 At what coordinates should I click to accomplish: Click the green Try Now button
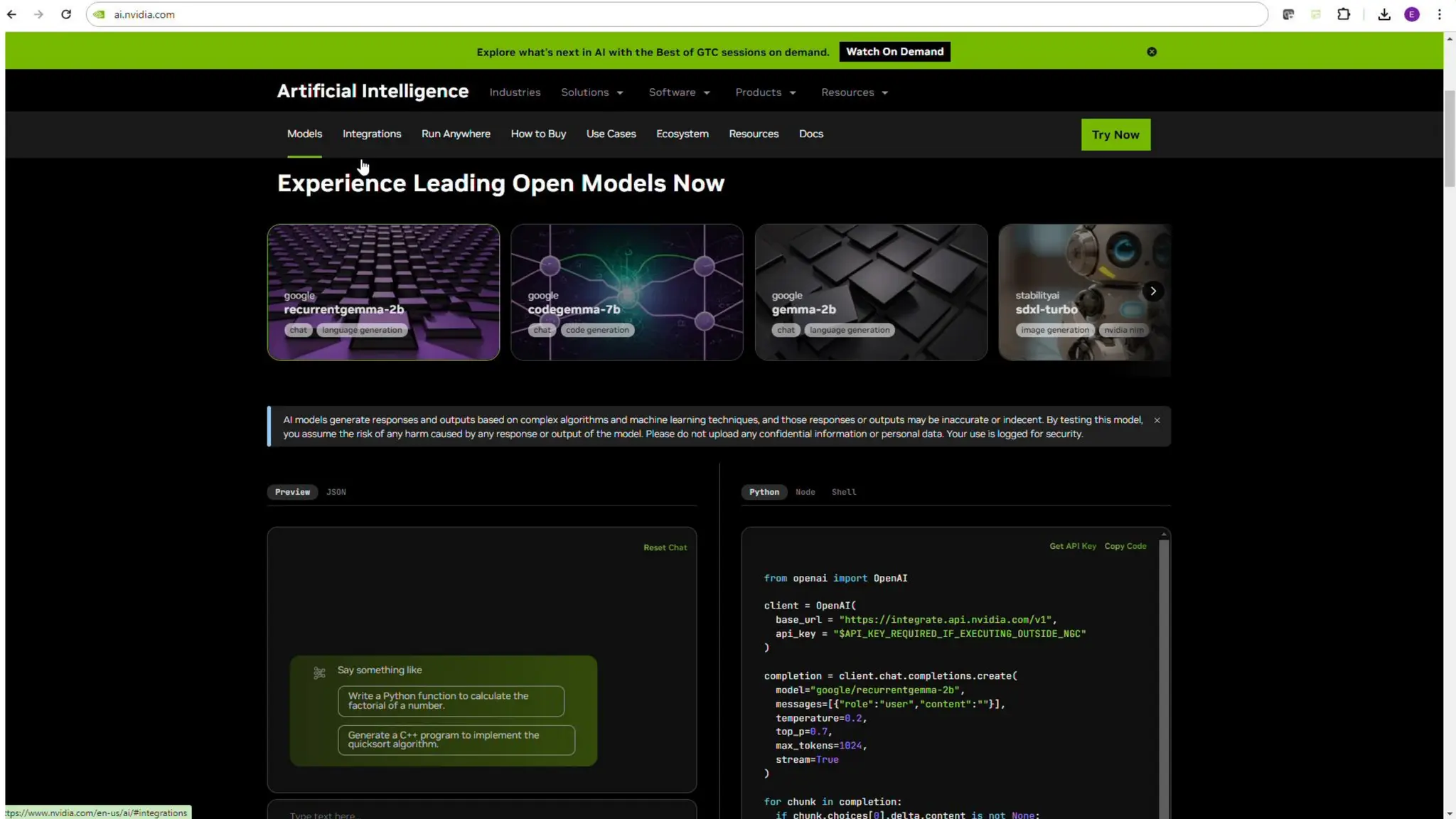1115,134
